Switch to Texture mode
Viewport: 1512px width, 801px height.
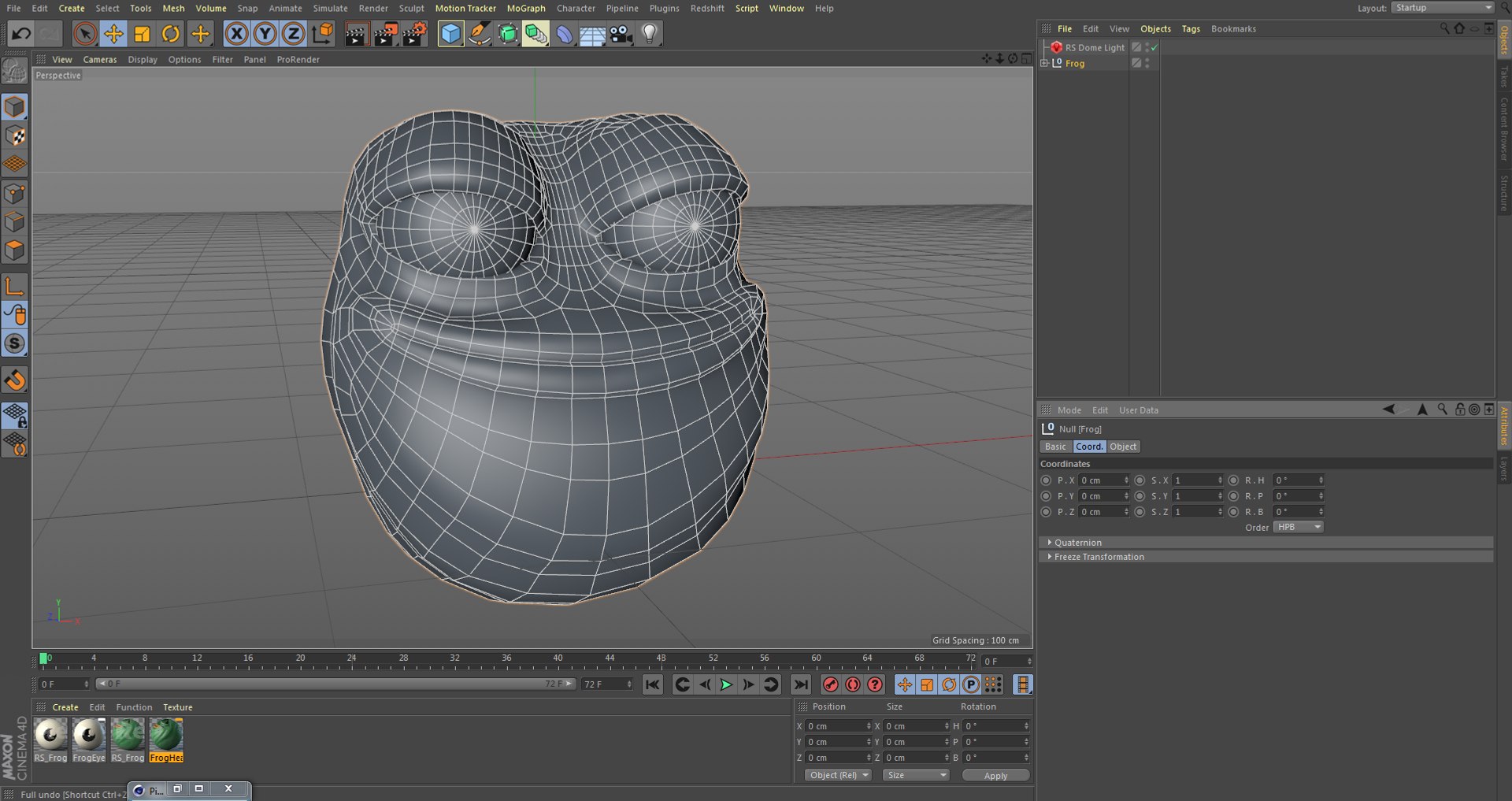point(15,135)
